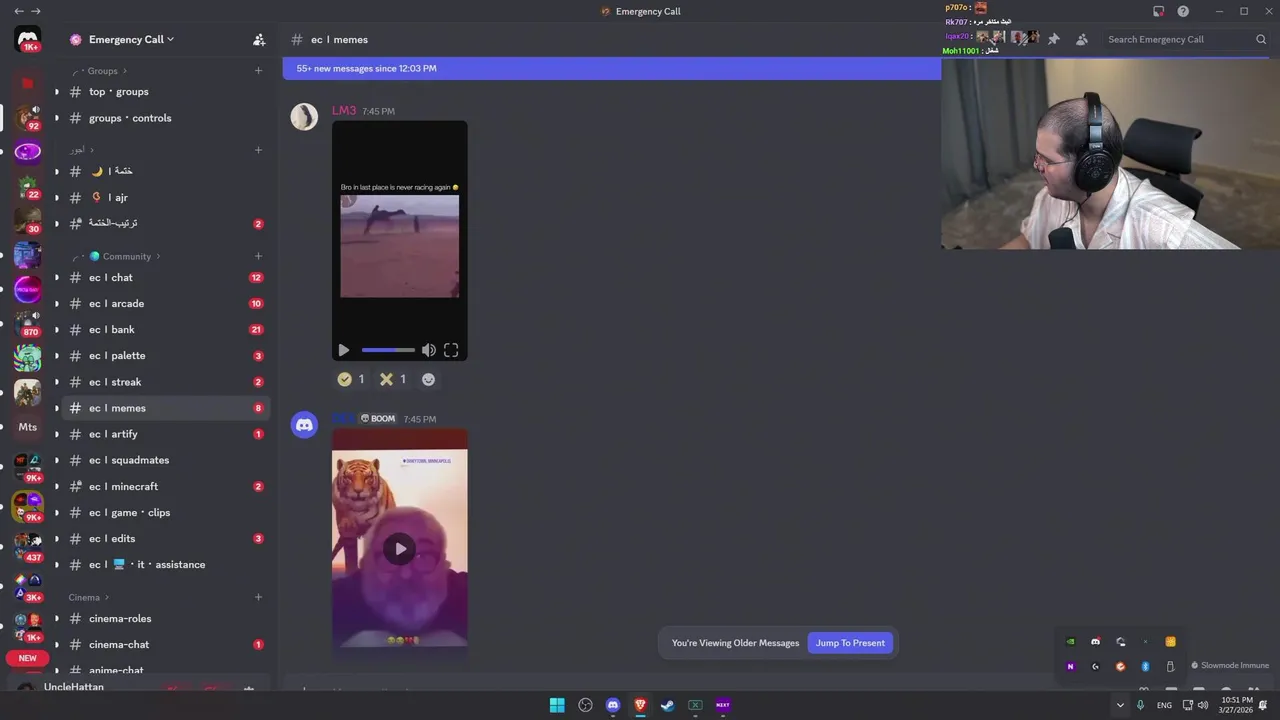Image resolution: width=1280 pixels, height=720 pixels.
Task: Show the member list icon
Action: (x=1081, y=39)
